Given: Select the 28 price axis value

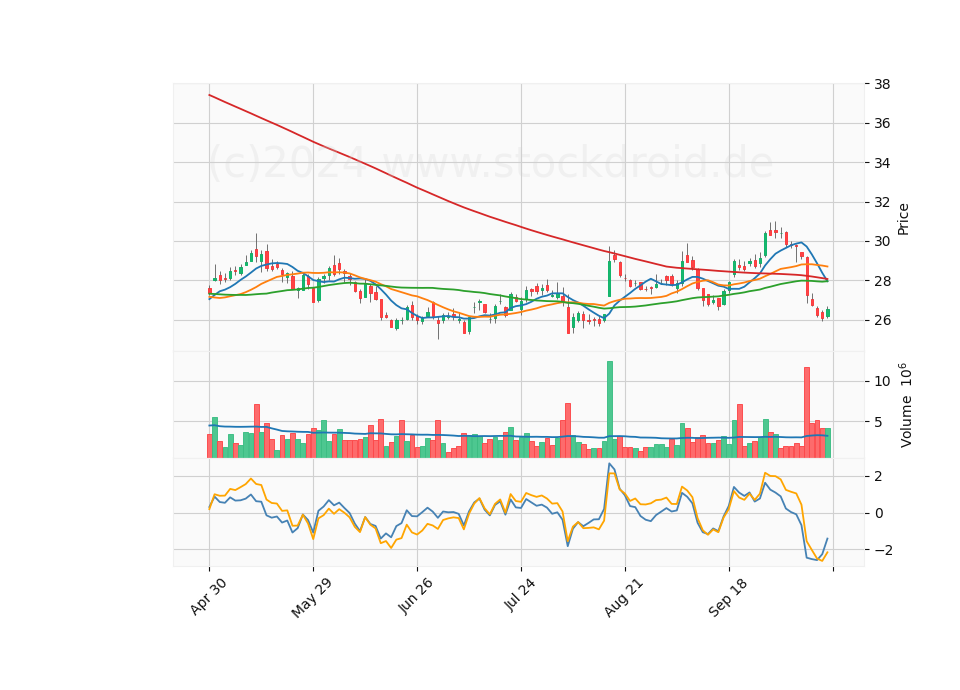Looking at the screenshot, I should 882,281.
